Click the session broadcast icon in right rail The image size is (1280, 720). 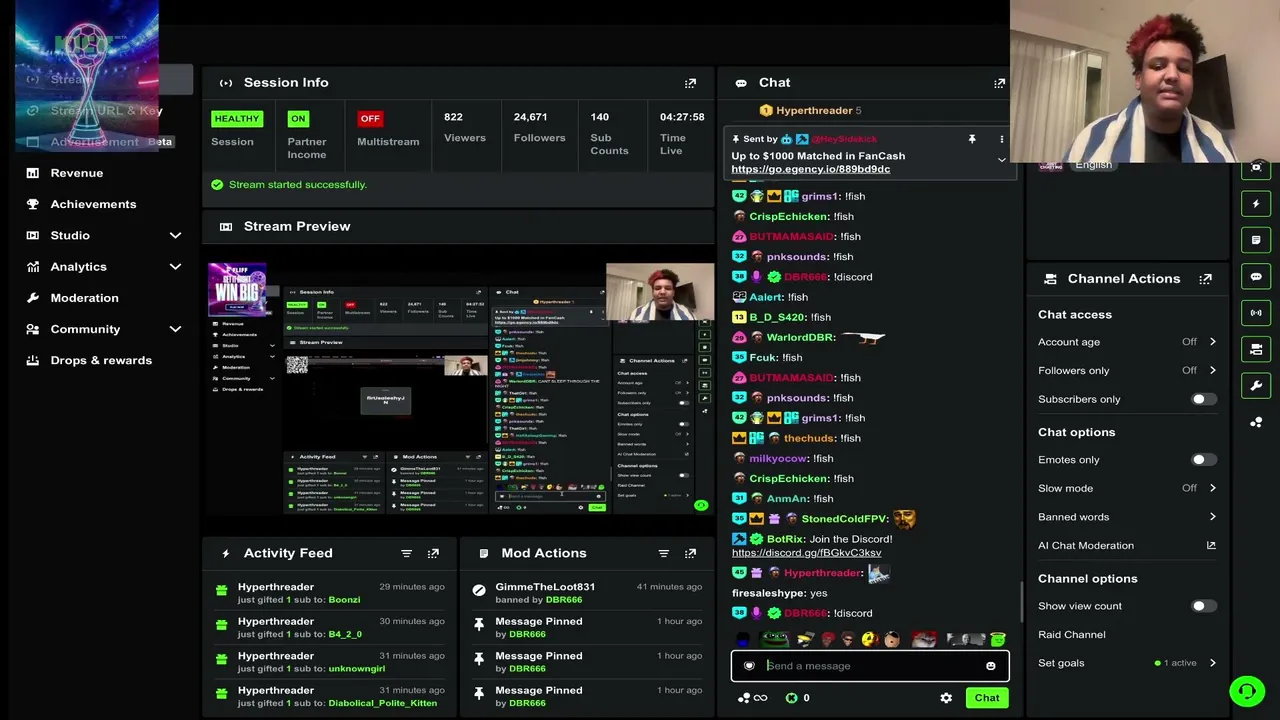1257,313
